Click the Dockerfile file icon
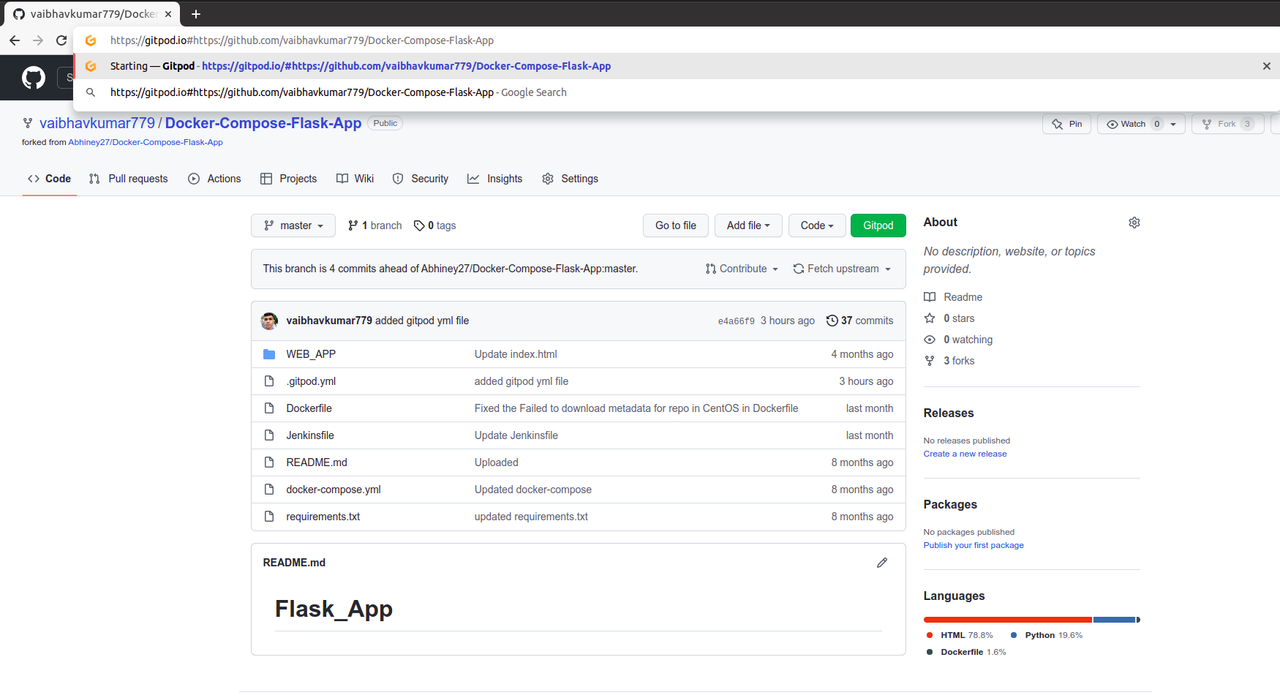Image resolution: width=1280 pixels, height=696 pixels. [269, 408]
